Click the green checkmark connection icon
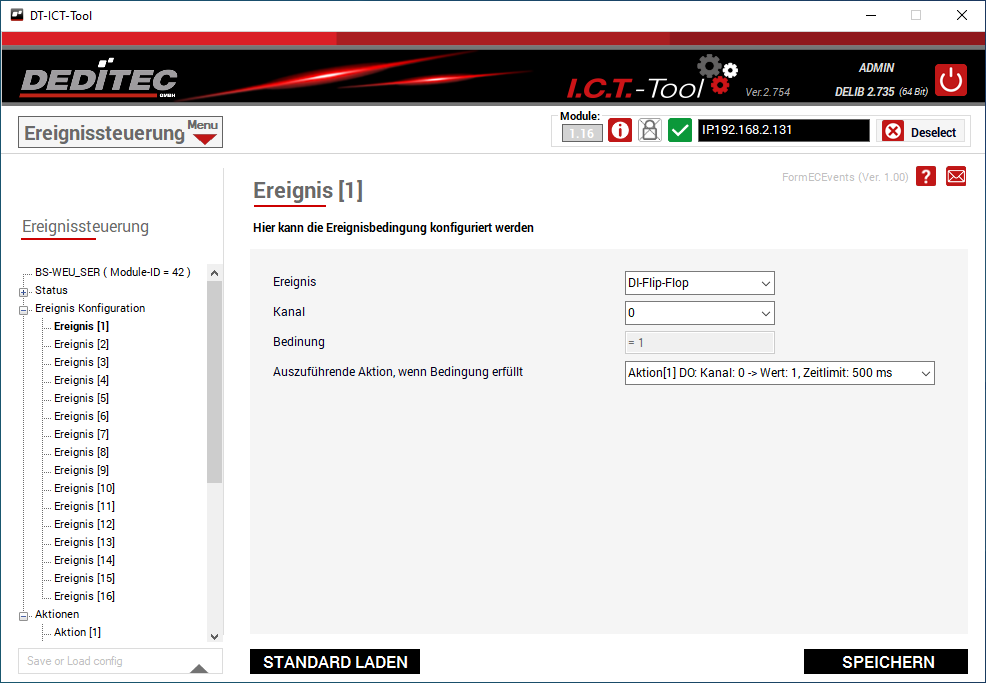 [x=680, y=131]
